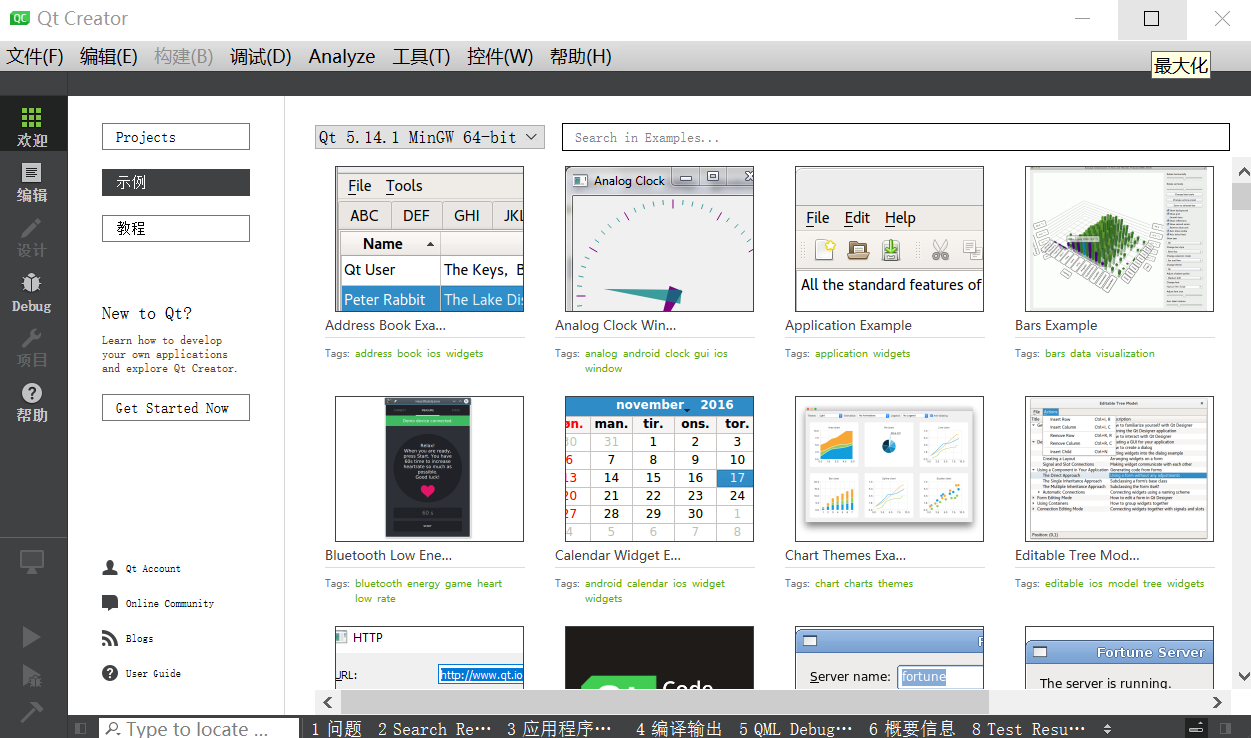Click the kit selector monitor icon
Image resolution: width=1251 pixels, height=738 pixels.
pyautogui.click(x=32, y=562)
